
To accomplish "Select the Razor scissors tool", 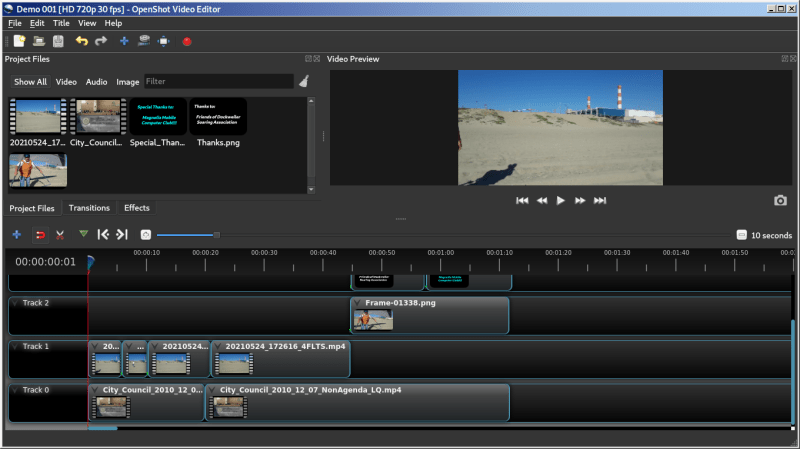I will coord(60,235).
